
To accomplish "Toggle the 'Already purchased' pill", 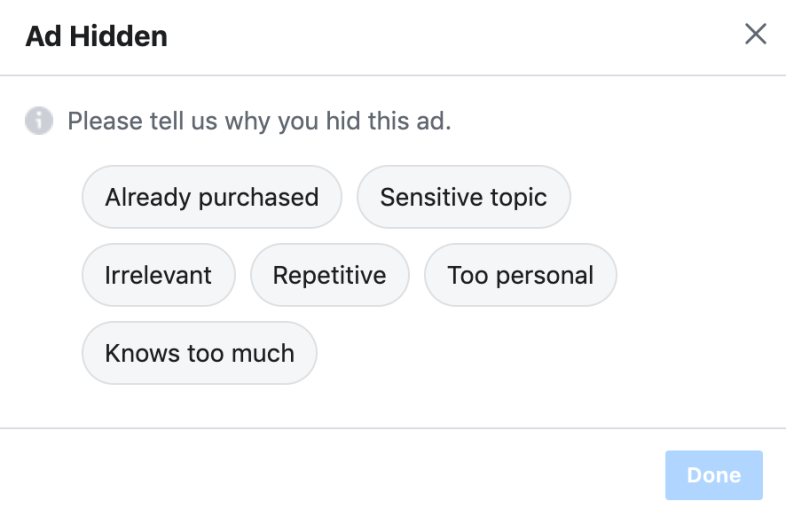I will pos(212,197).
